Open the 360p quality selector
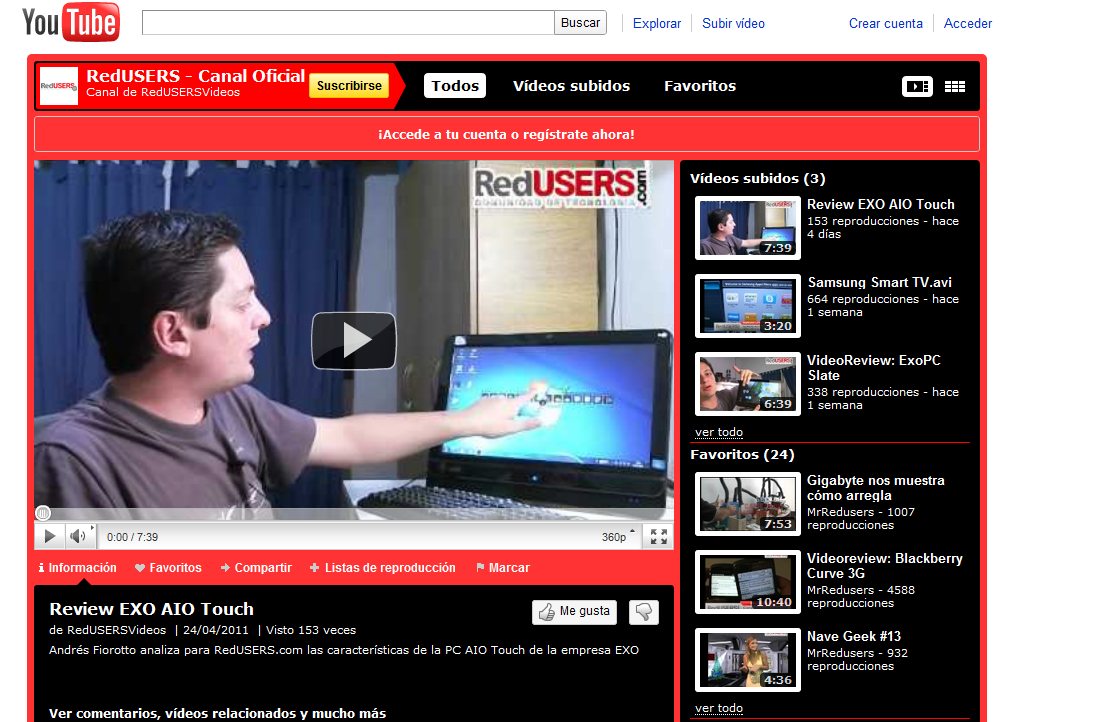 click(617, 536)
